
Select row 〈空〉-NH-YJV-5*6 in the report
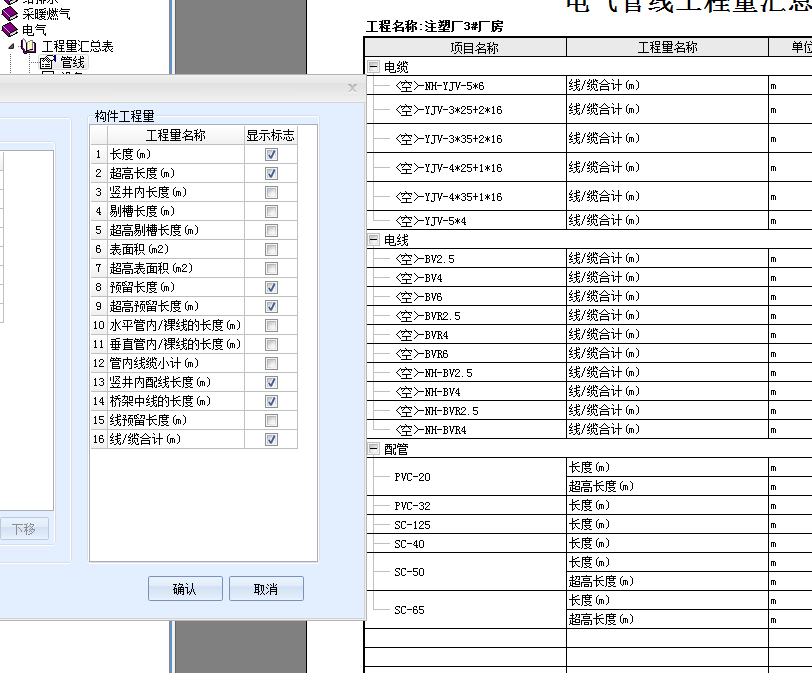click(440, 86)
